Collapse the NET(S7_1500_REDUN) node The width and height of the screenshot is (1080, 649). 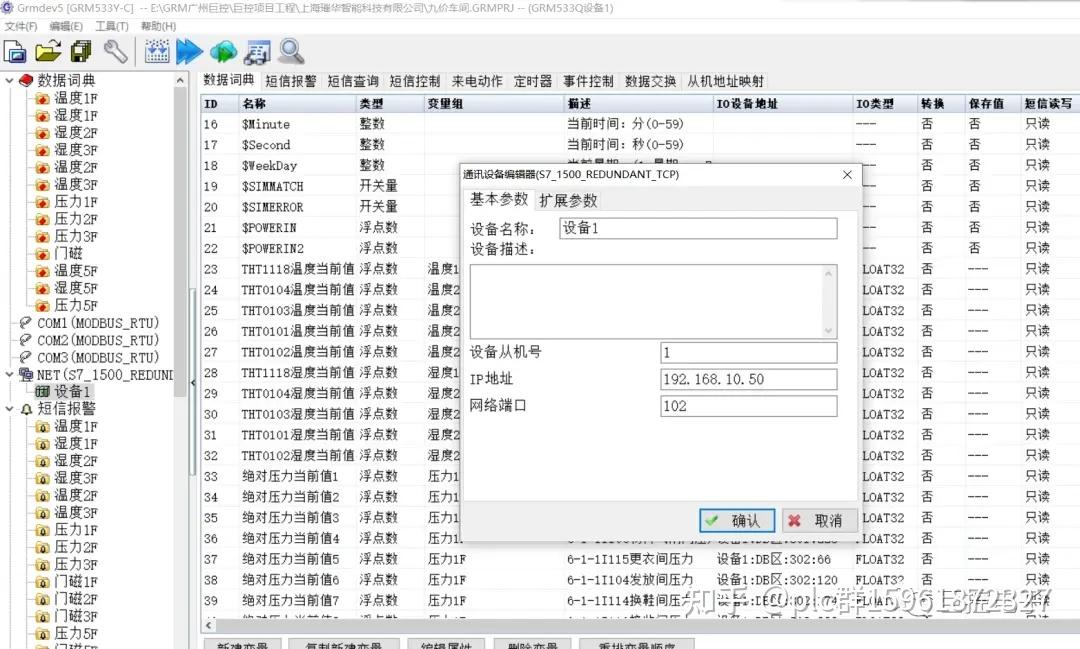(10, 374)
